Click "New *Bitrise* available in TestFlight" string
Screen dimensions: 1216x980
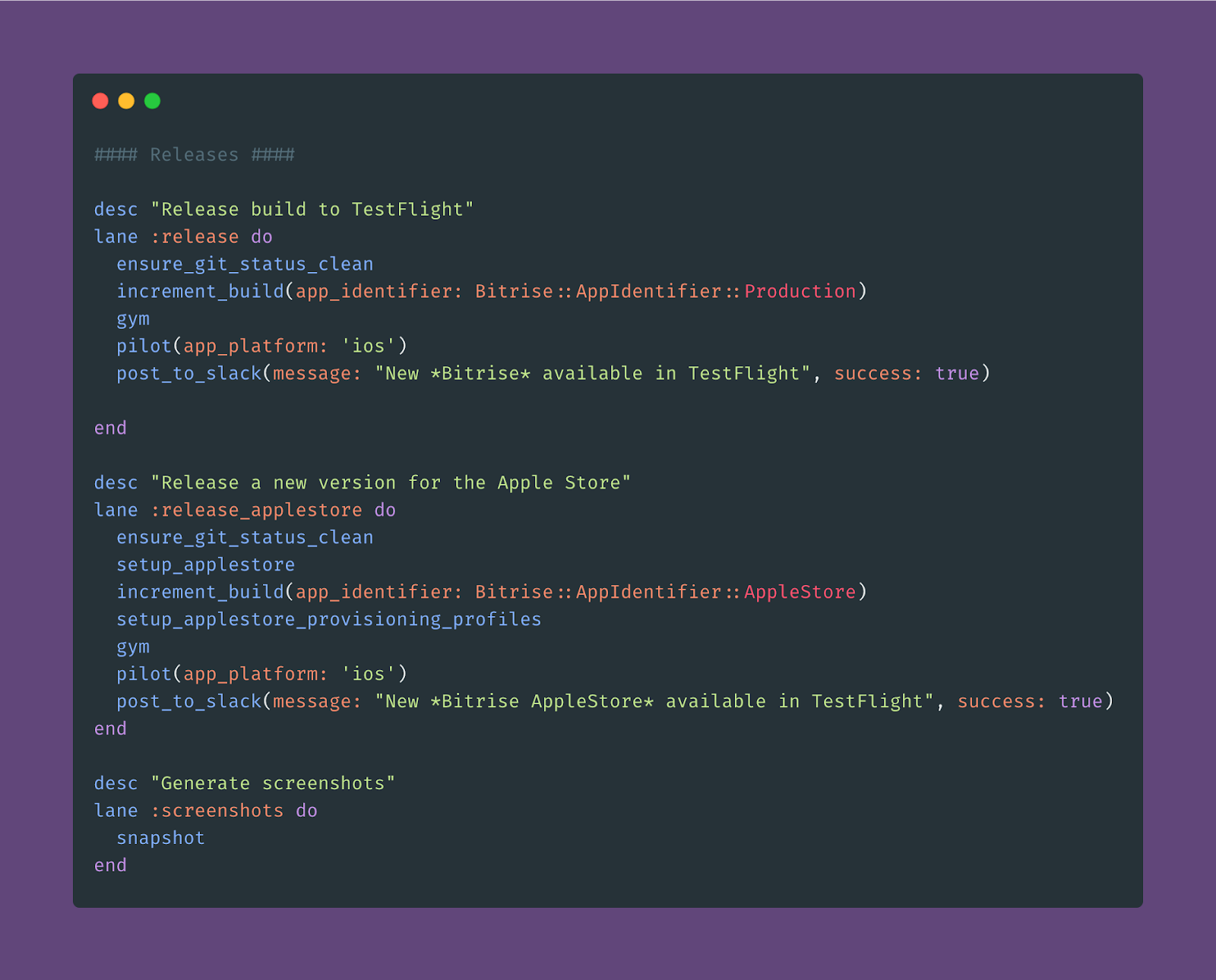pos(593,374)
